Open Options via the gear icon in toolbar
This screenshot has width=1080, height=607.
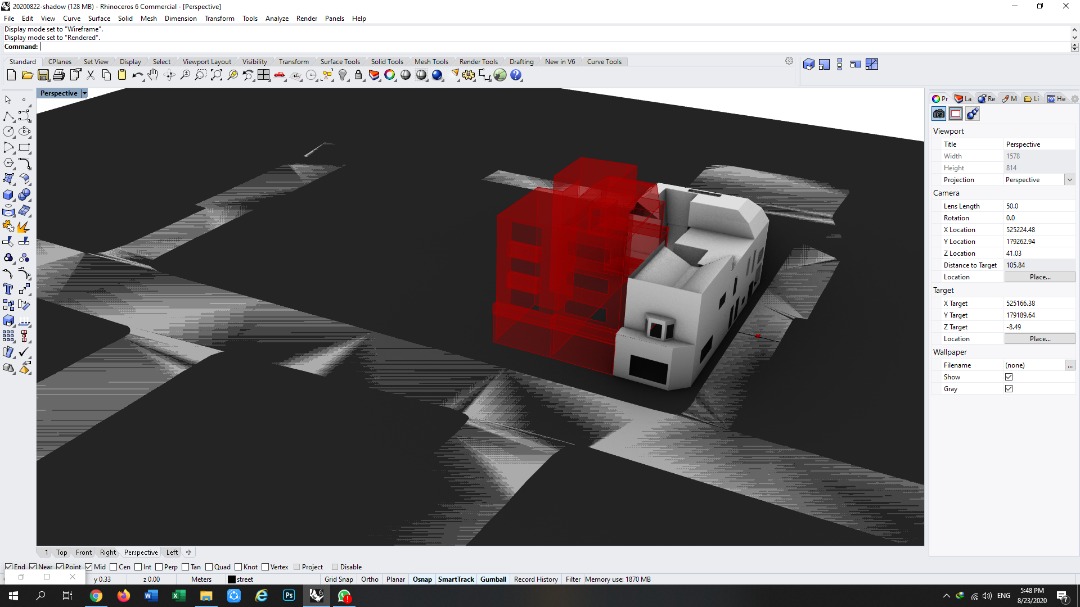469,75
